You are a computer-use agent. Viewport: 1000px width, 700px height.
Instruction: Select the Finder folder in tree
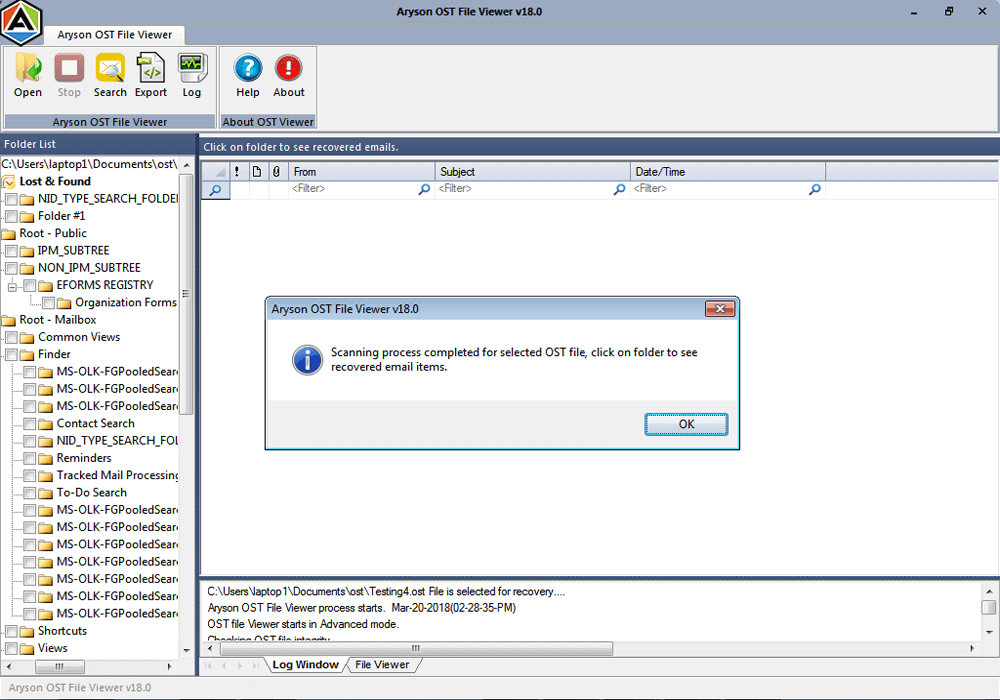click(x=54, y=354)
